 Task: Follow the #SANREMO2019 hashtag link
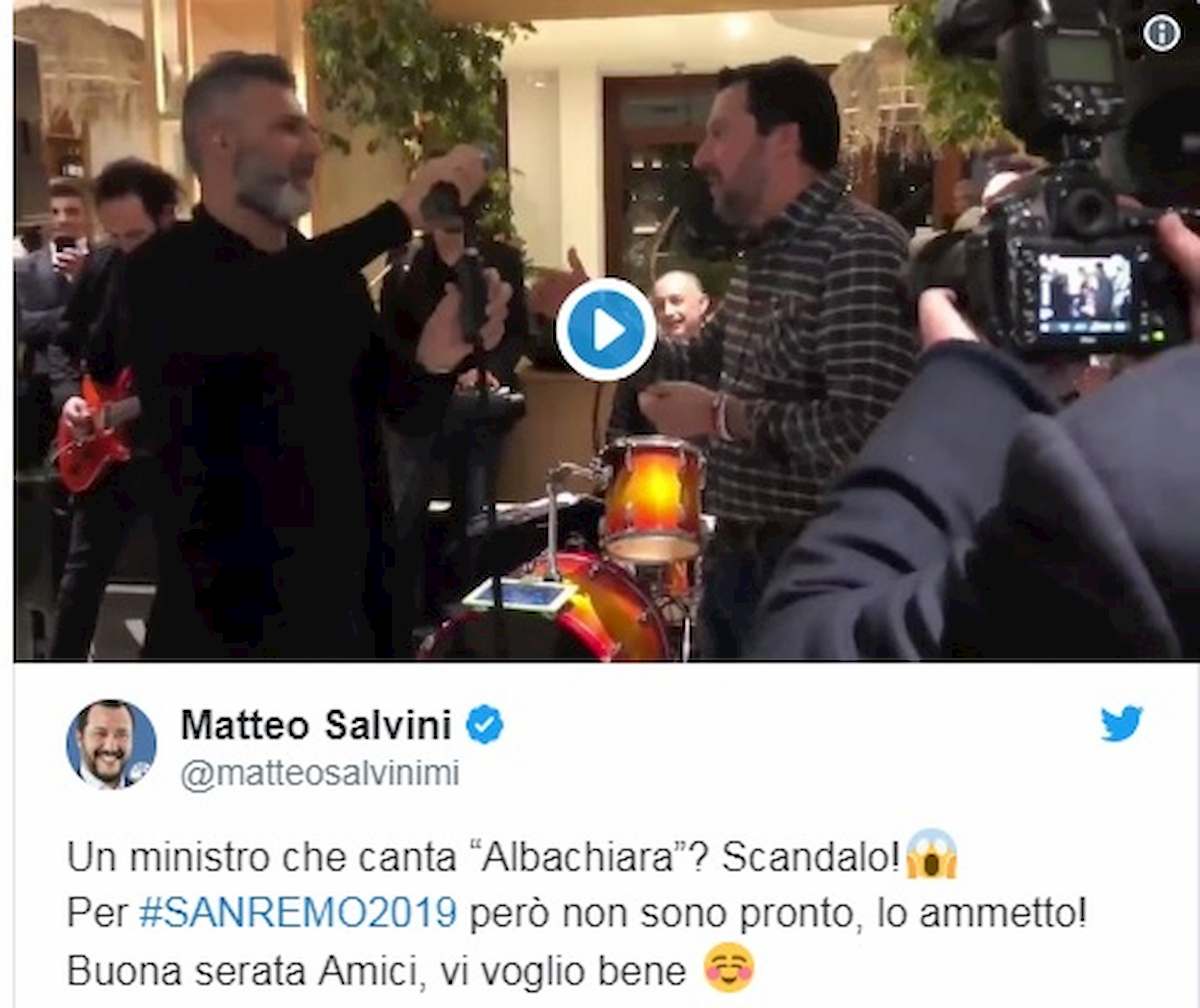[298, 913]
